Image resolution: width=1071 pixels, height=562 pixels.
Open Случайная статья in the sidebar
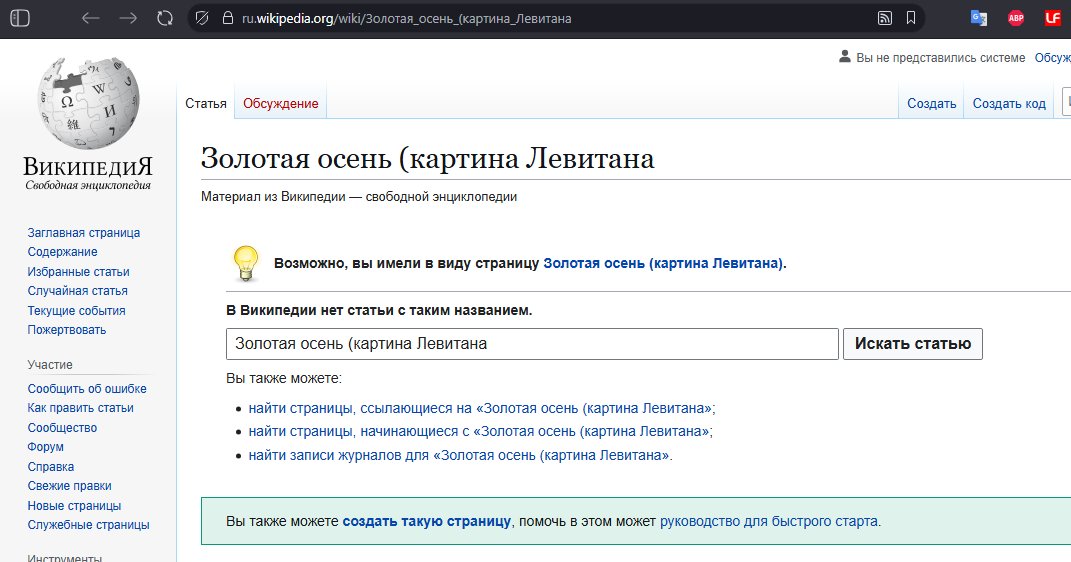pos(78,291)
